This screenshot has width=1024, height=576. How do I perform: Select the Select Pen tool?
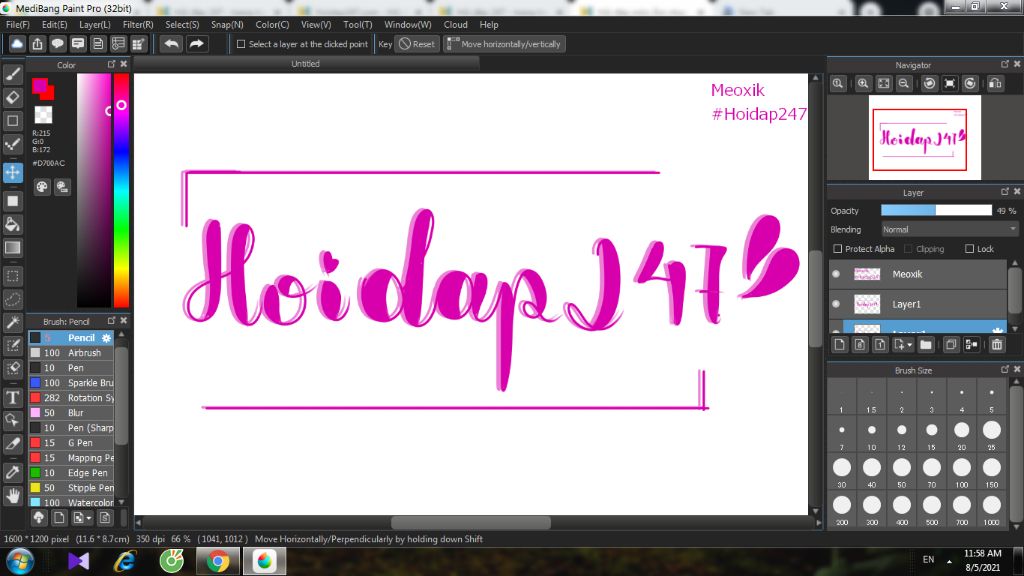pos(12,345)
